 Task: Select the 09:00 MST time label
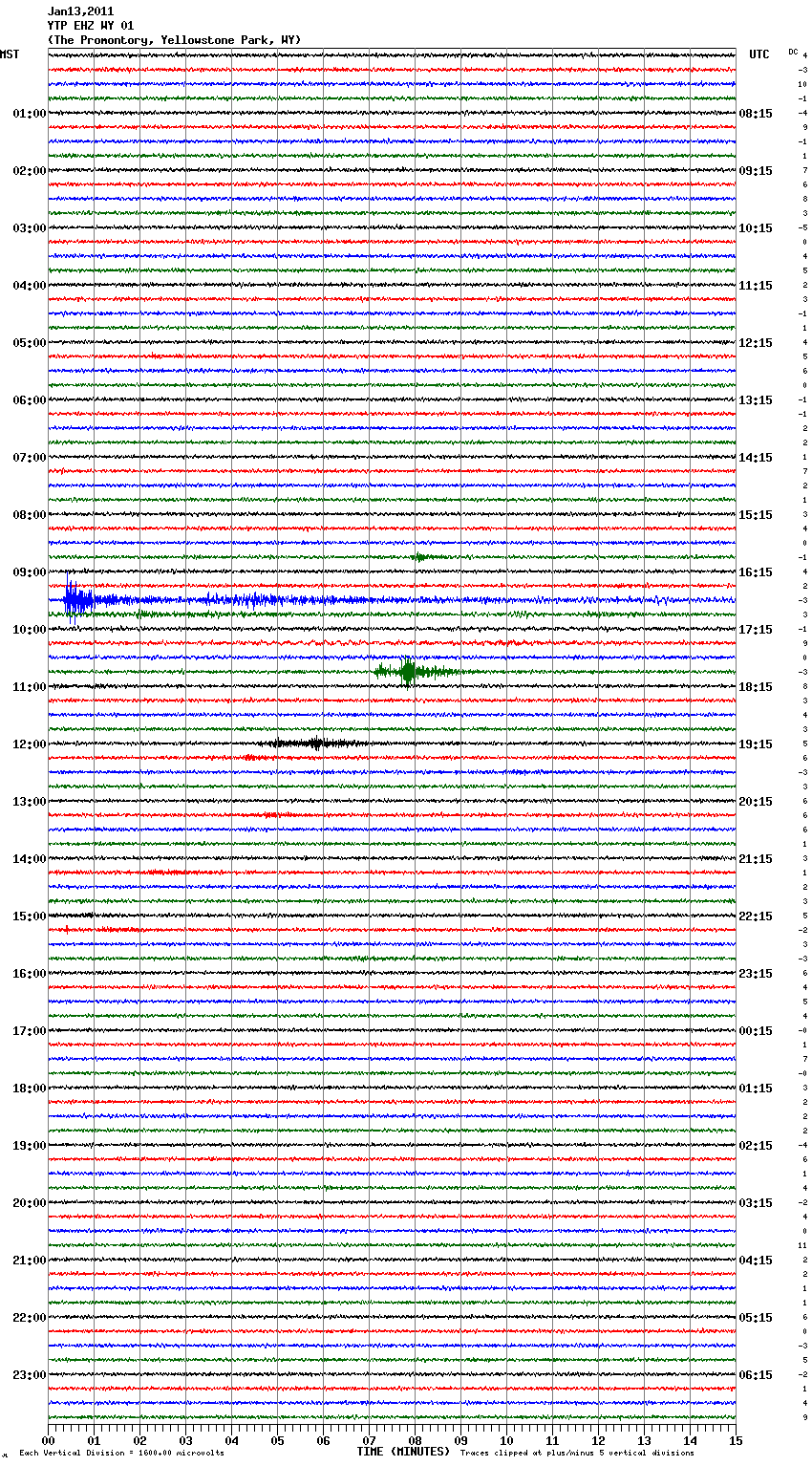[x=29, y=572]
